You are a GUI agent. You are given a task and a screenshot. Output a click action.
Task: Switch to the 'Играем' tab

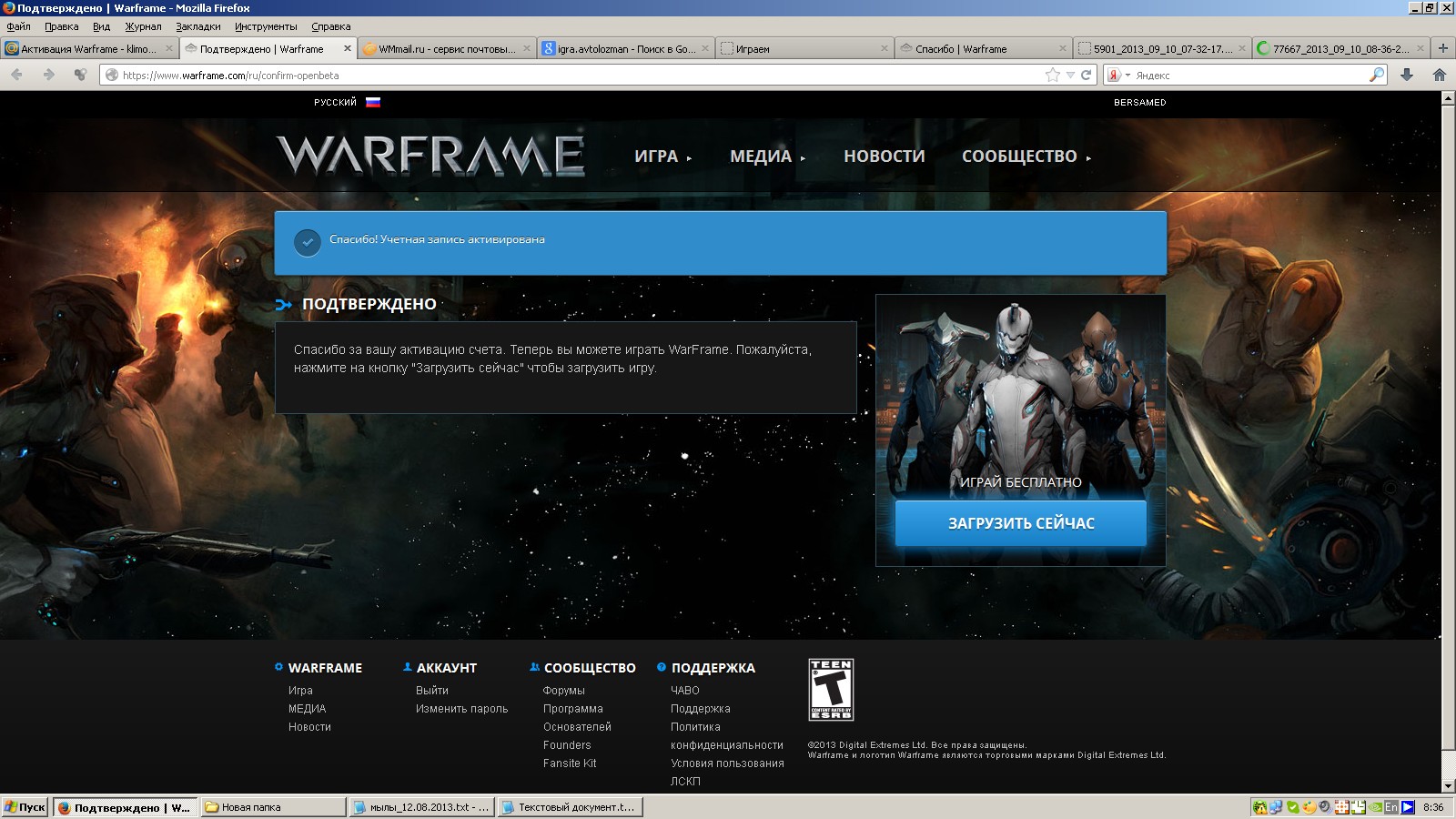coord(804,49)
